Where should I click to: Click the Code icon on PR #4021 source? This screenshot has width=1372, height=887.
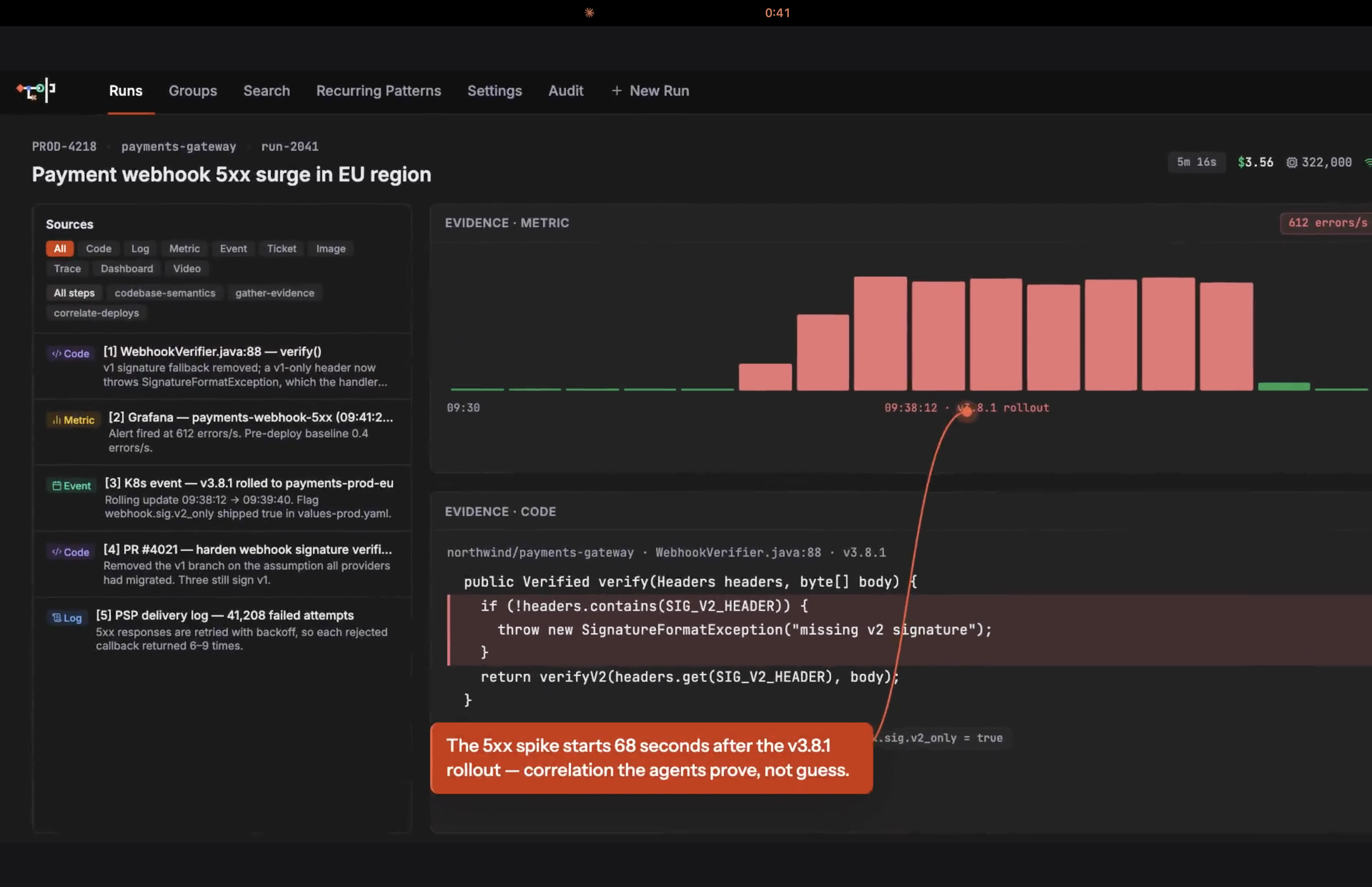(x=70, y=552)
